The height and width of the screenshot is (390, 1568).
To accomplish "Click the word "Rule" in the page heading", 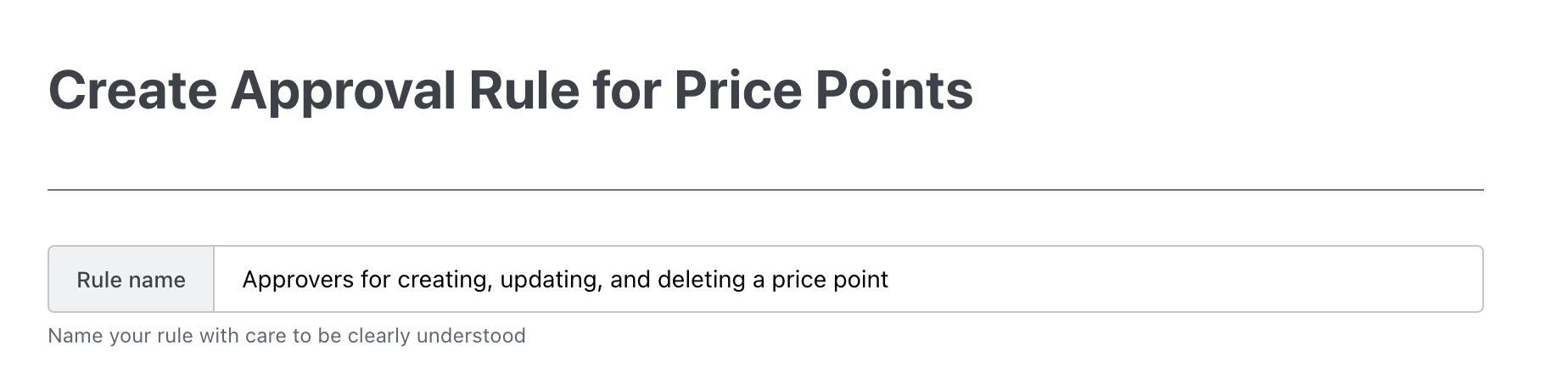I will (524, 90).
